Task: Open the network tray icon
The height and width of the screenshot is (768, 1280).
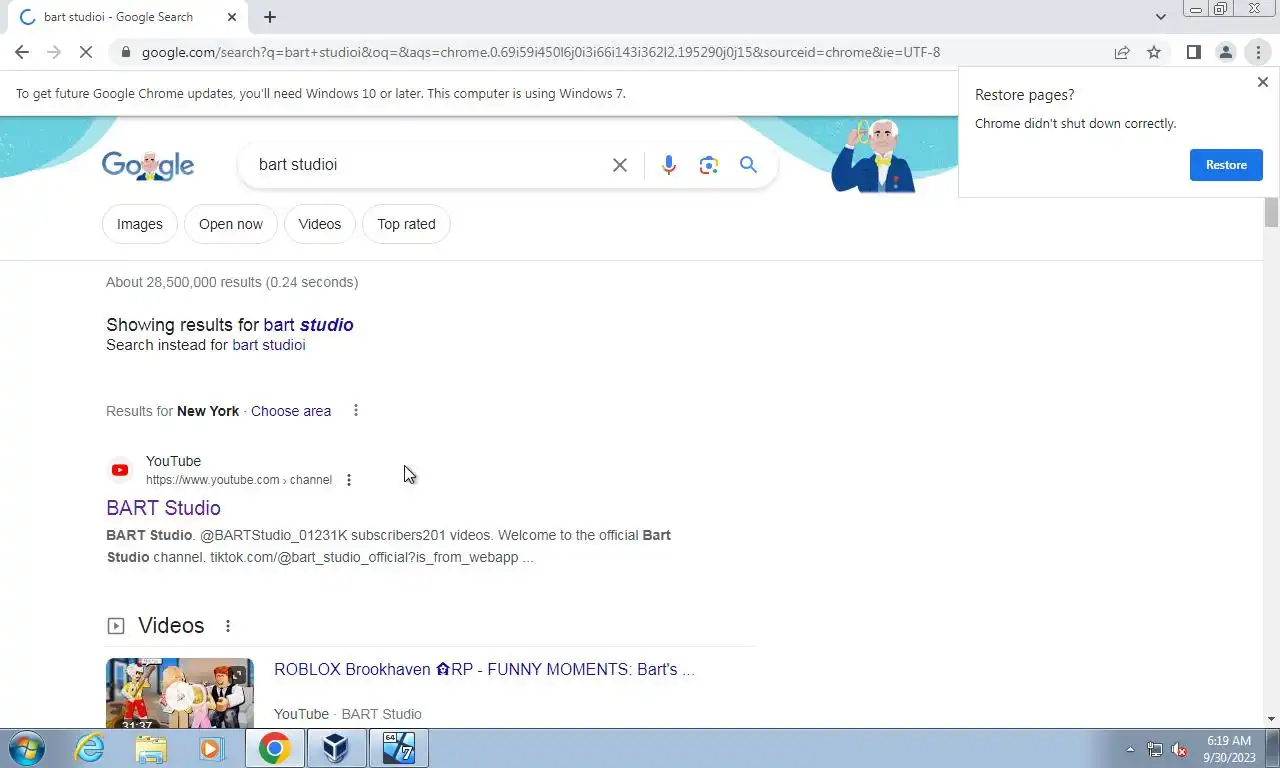Action: [1155, 749]
